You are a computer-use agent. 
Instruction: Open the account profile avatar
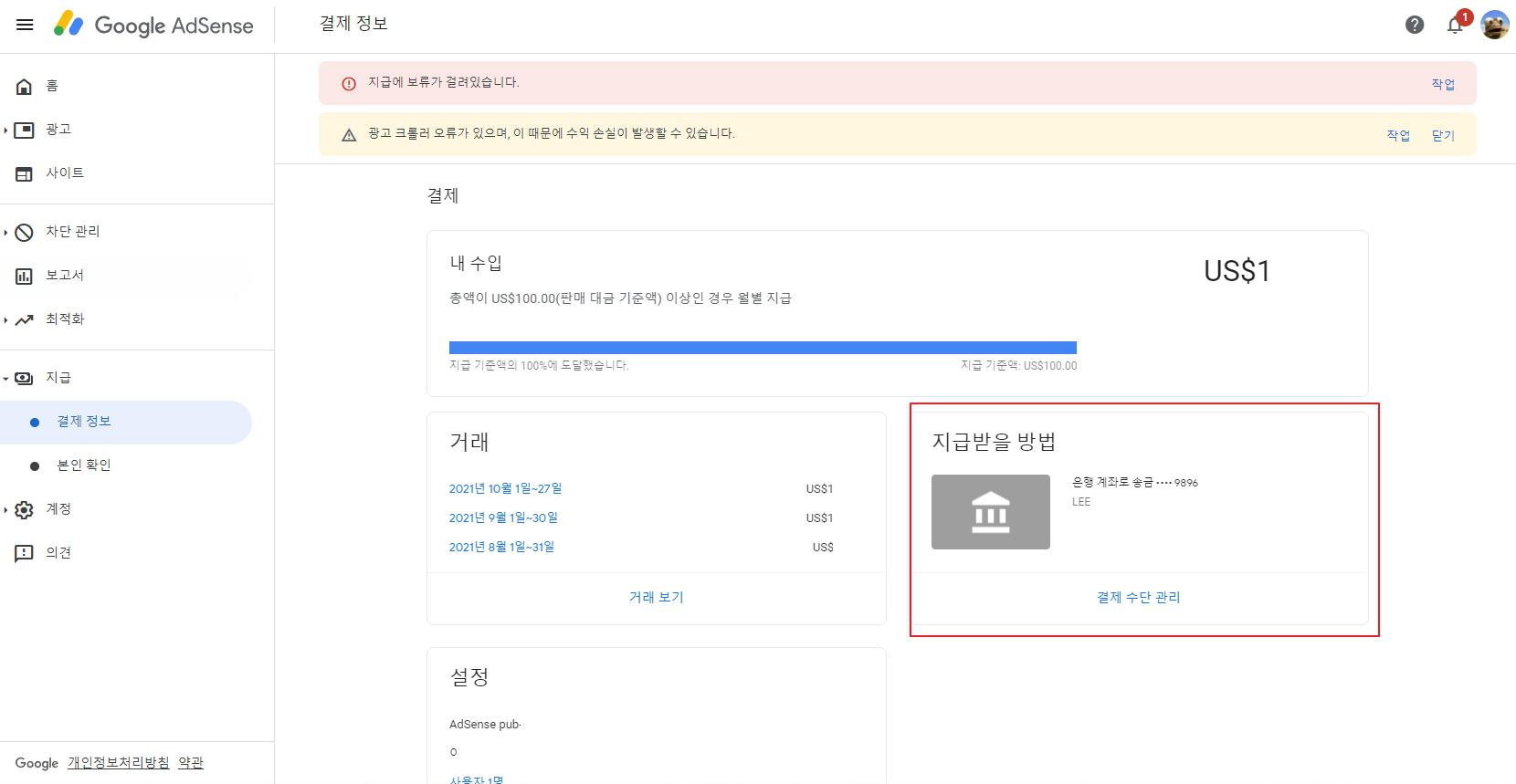click(x=1494, y=25)
